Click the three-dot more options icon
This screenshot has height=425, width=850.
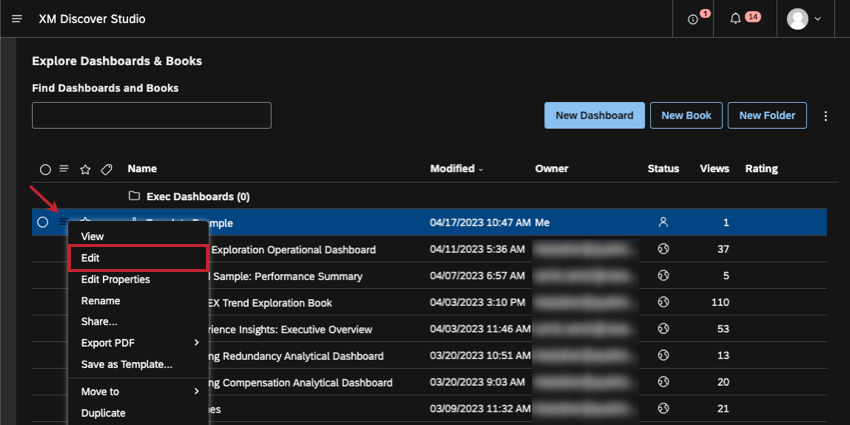pyautogui.click(x=826, y=115)
